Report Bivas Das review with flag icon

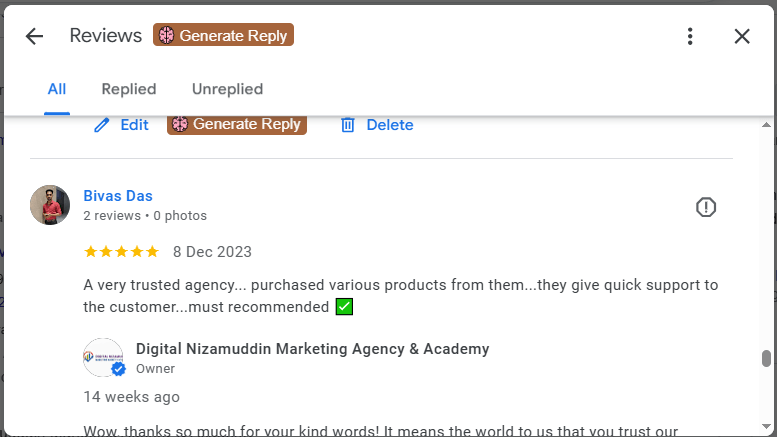pos(706,207)
